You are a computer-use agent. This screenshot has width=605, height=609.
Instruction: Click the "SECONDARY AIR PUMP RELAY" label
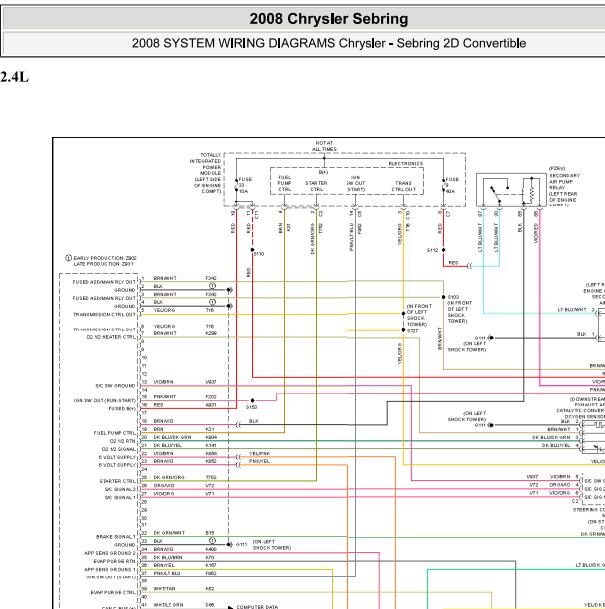[x=564, y=186]
